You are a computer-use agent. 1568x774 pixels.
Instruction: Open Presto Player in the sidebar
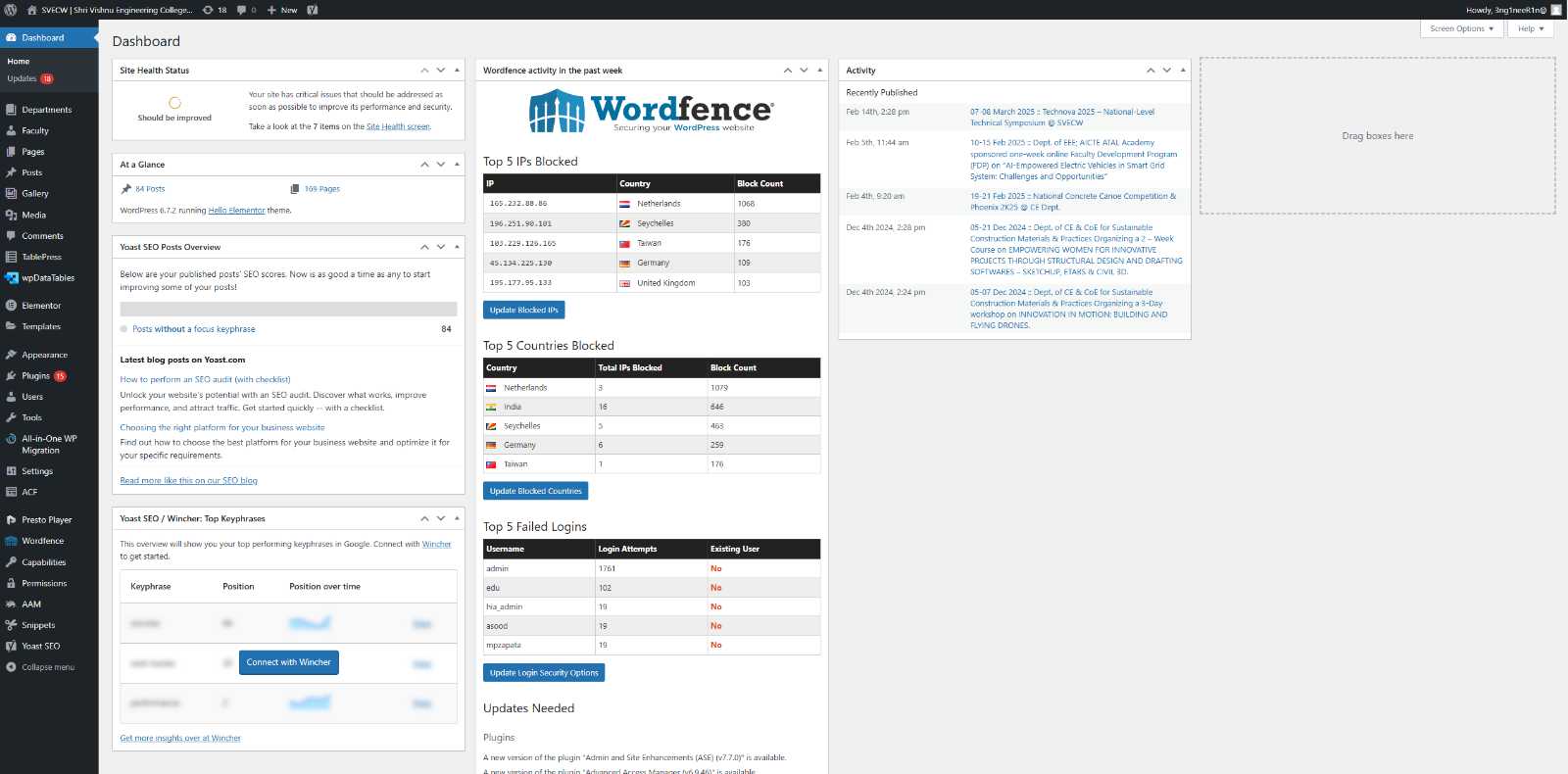click(49, 520)
